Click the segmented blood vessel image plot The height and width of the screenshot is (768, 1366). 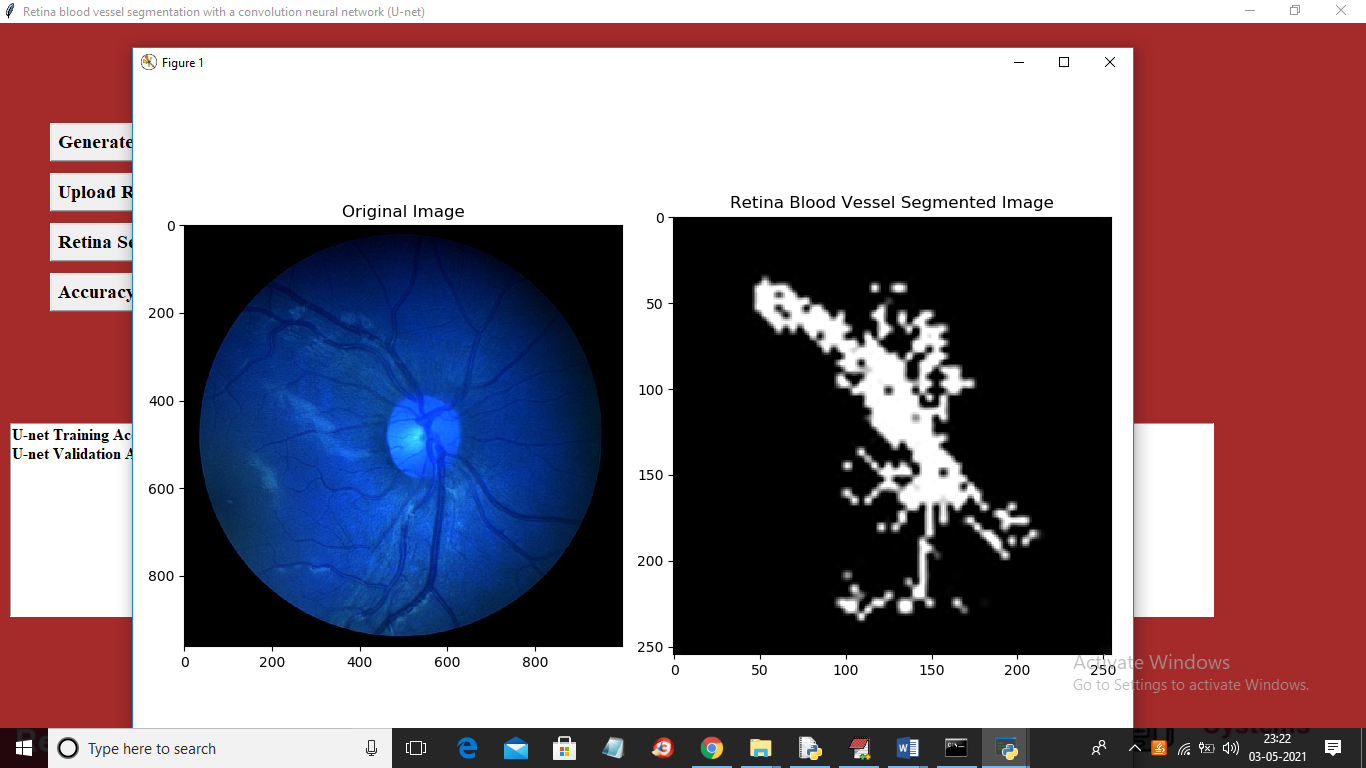tap(892, 436)
